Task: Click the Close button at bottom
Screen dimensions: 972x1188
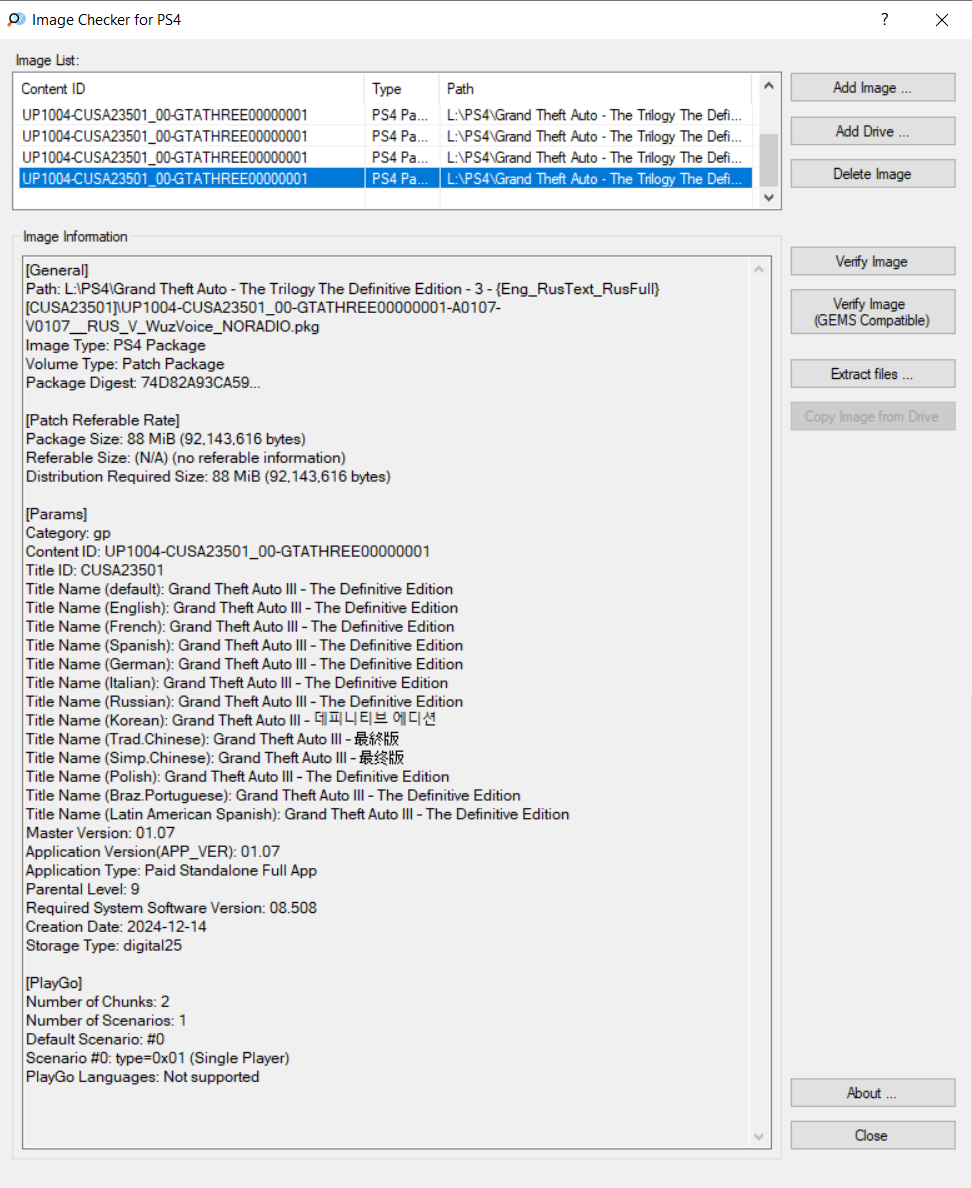Action: tap(873, 1135)
